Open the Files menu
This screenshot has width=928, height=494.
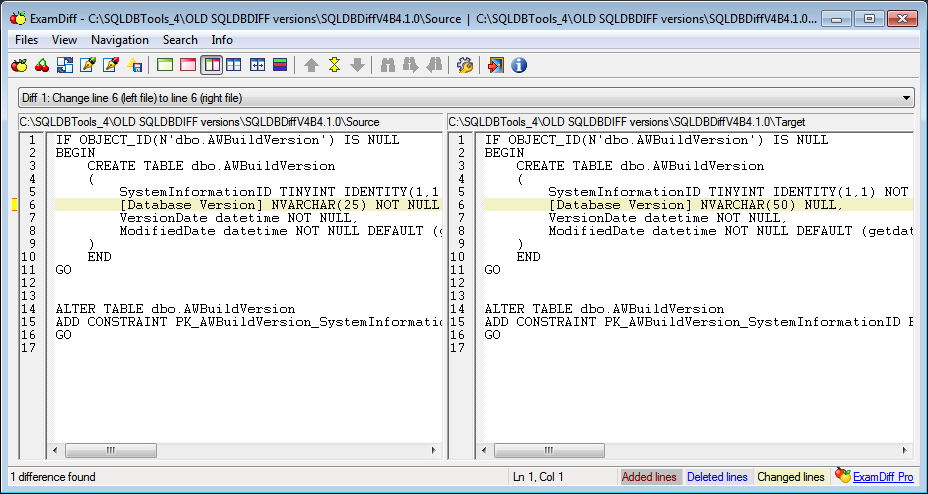26,40
